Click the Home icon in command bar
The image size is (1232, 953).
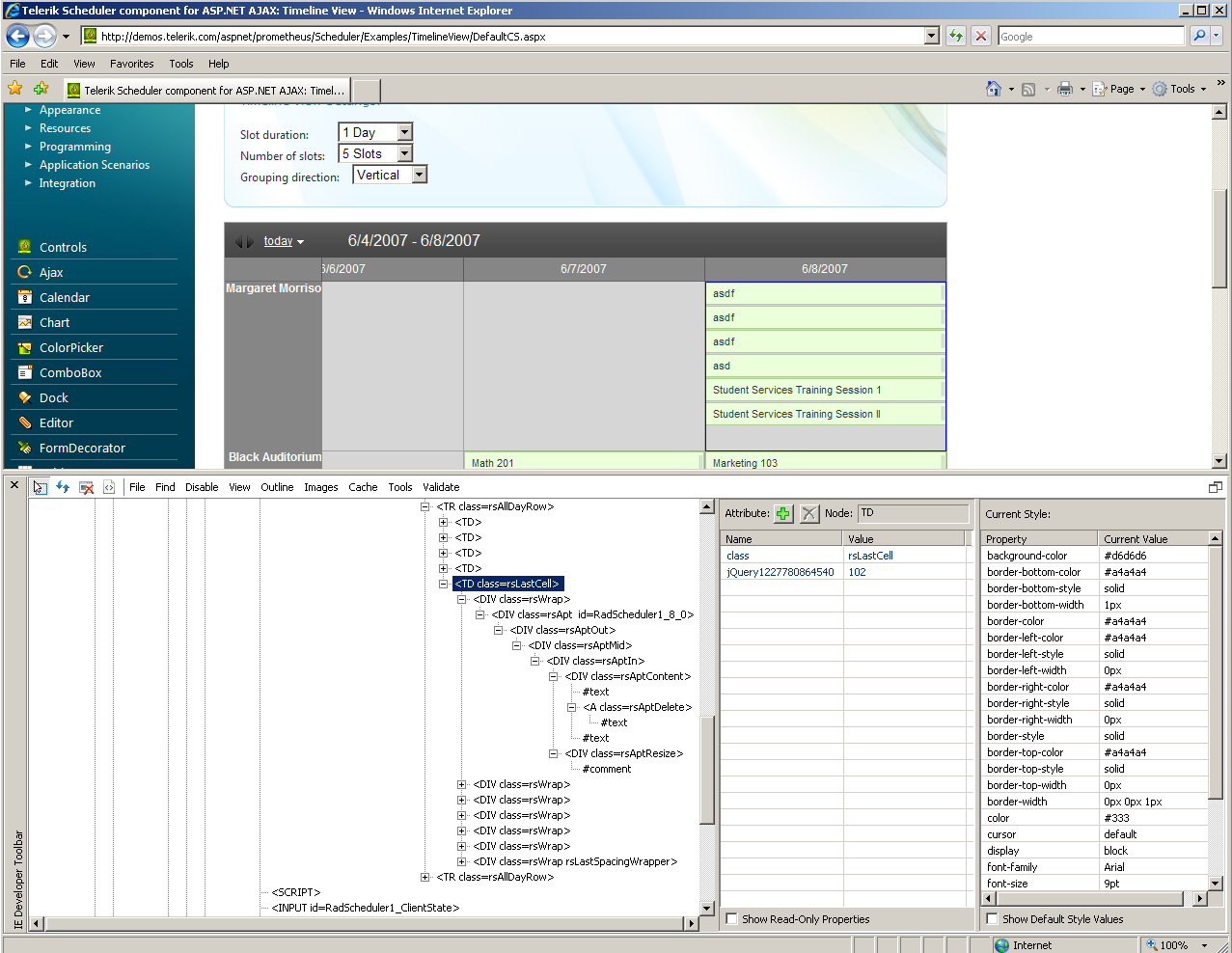[994, 89]
